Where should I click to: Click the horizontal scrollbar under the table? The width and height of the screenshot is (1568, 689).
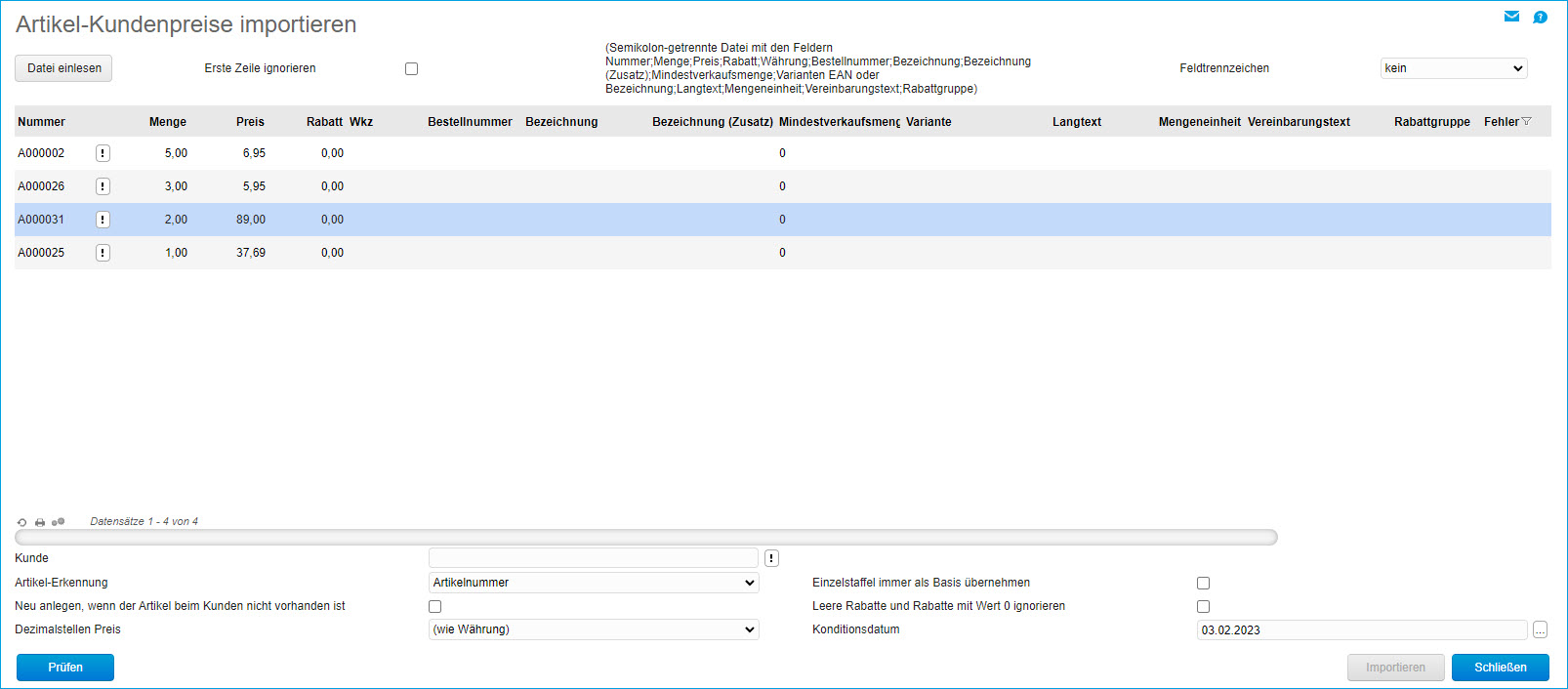click(645, 537)
